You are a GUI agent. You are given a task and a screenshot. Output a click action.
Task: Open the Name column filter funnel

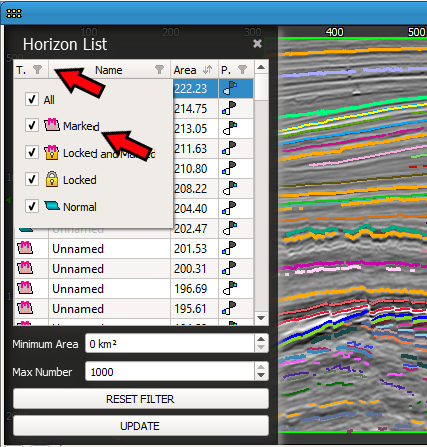[x=159, y=70]
